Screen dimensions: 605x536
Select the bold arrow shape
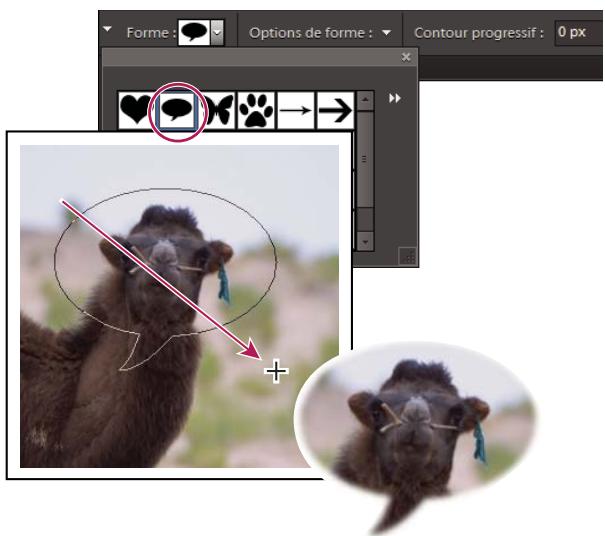pos(335,110)
